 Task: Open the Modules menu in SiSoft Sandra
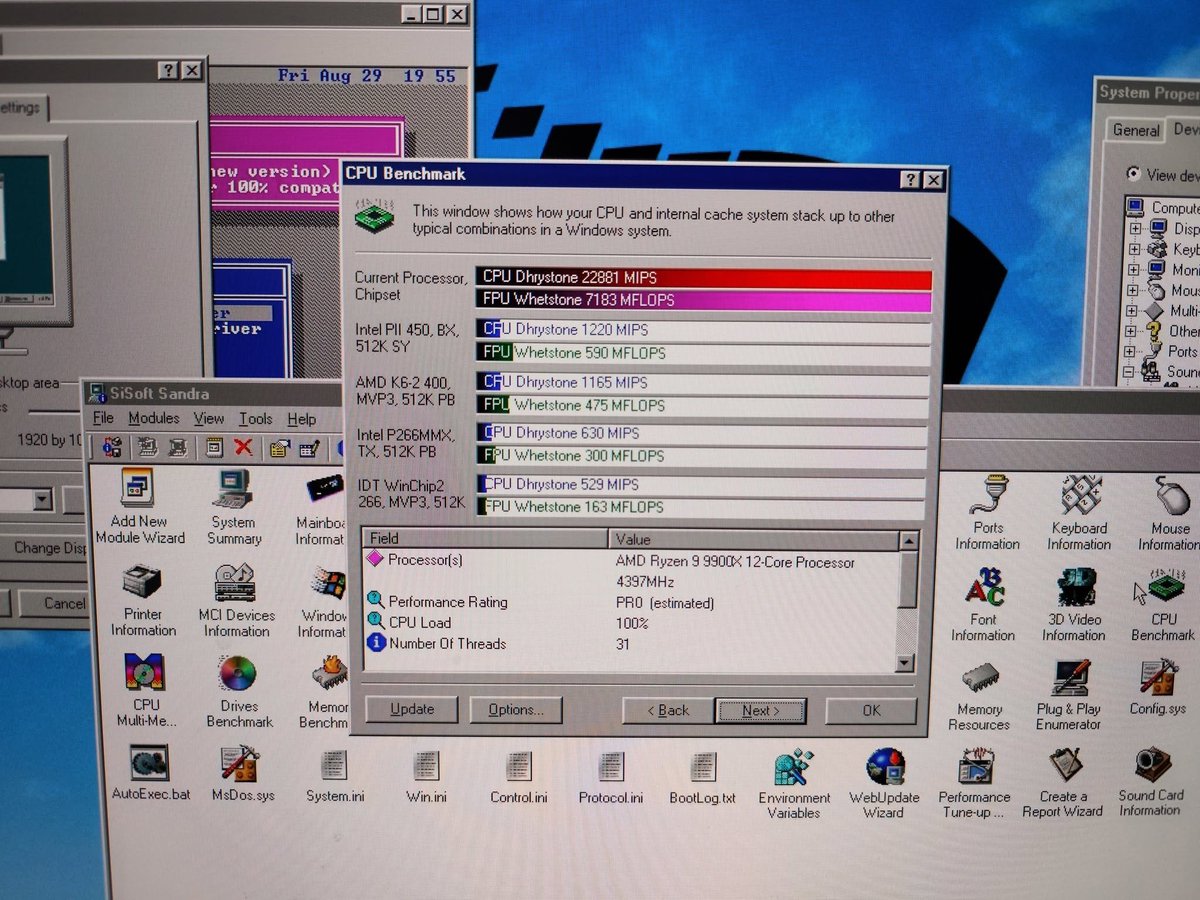tap(154, 418)
